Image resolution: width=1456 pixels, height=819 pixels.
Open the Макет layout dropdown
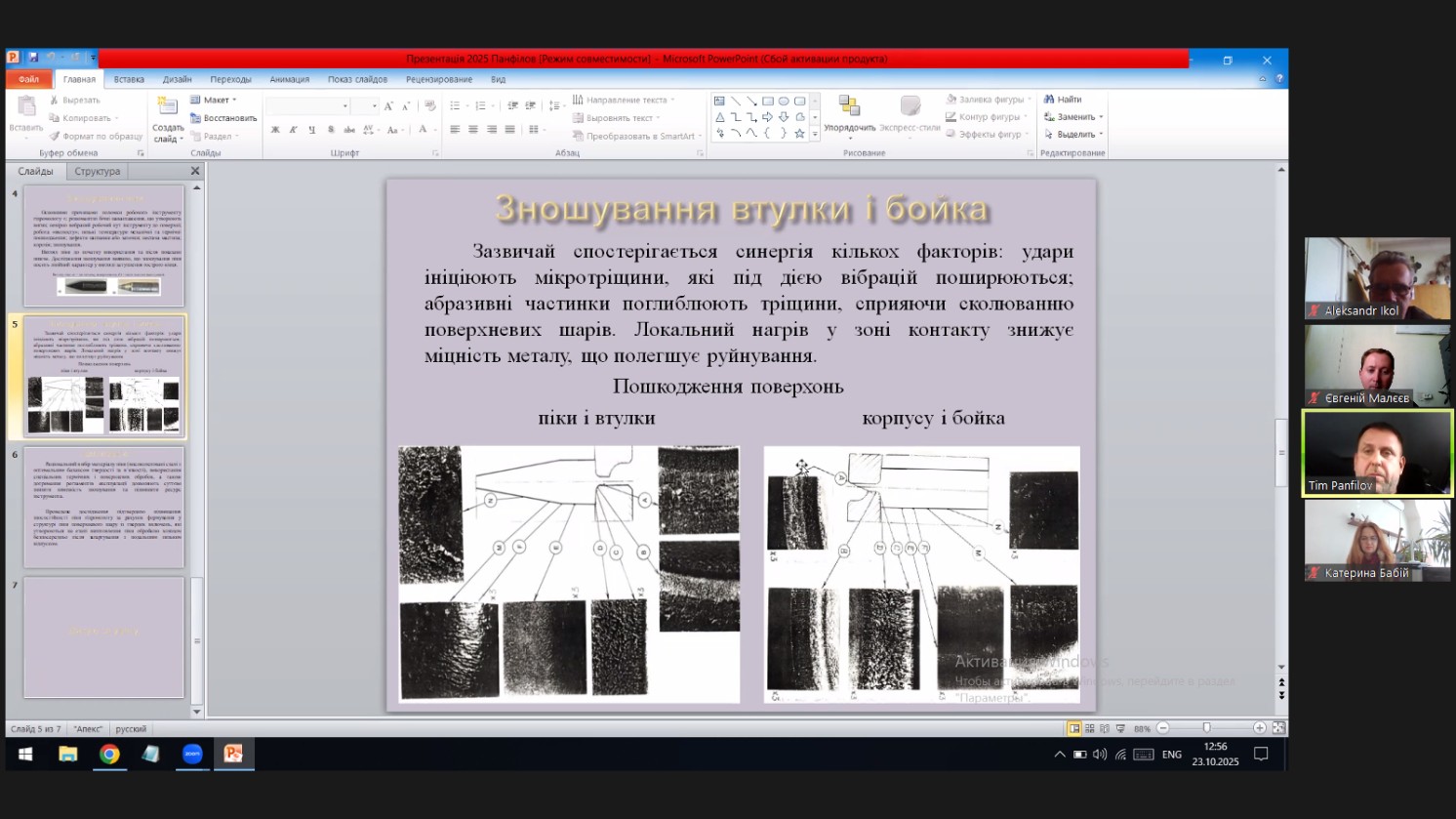(x=215, y=101)
